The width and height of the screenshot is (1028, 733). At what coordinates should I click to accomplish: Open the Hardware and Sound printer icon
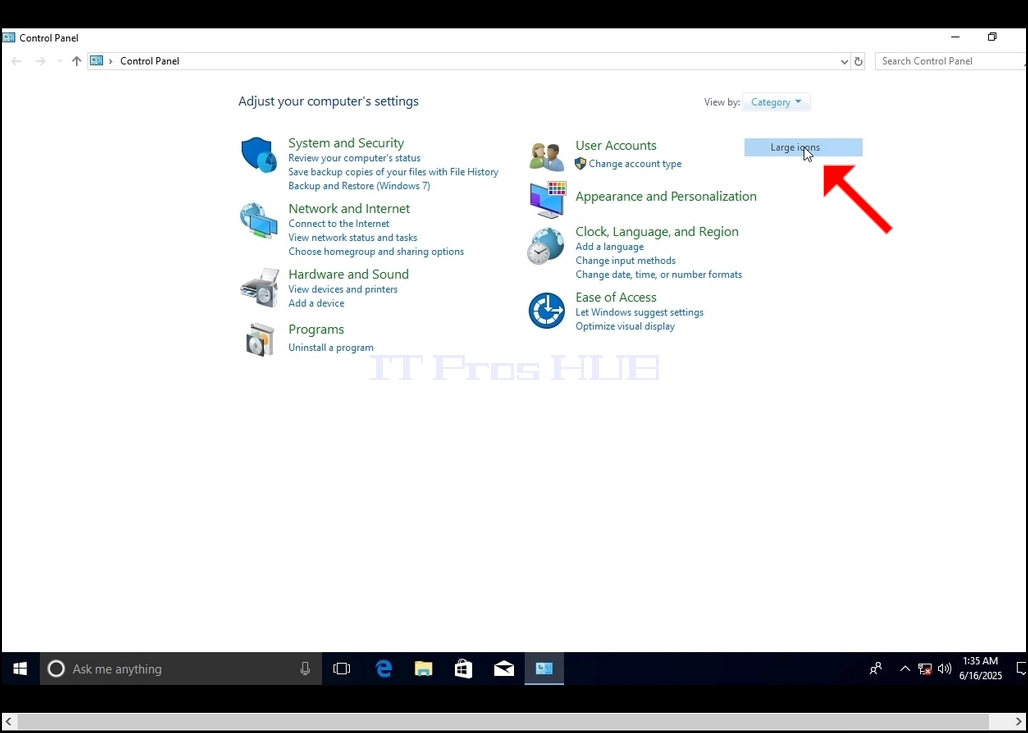[x=260, y=287]
